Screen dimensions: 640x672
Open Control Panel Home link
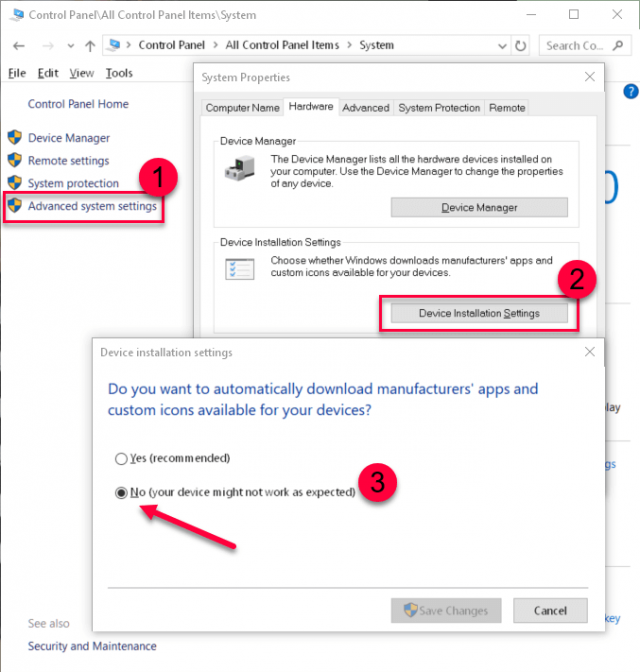click(78, 104)
